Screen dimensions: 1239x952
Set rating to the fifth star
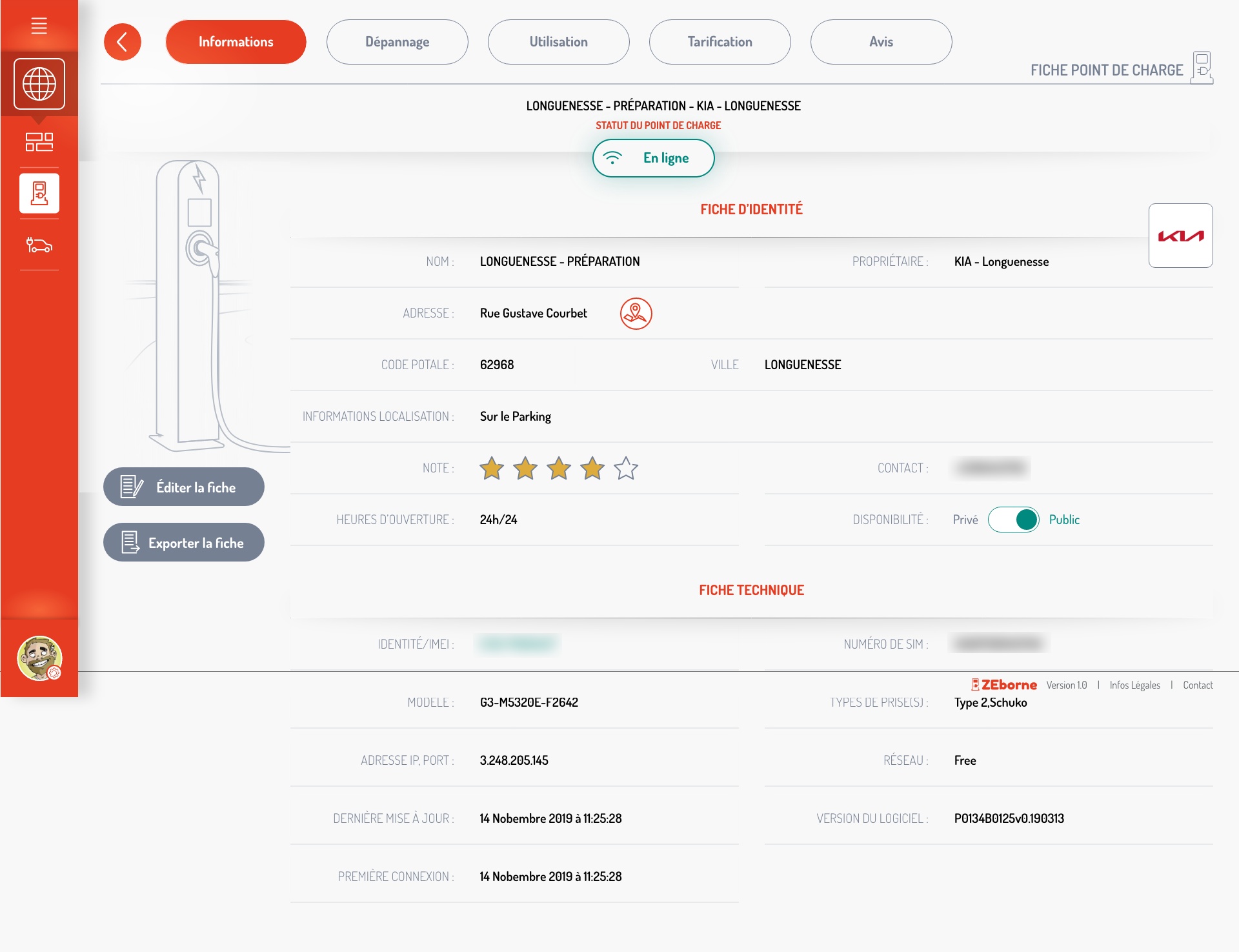[625, 469]
